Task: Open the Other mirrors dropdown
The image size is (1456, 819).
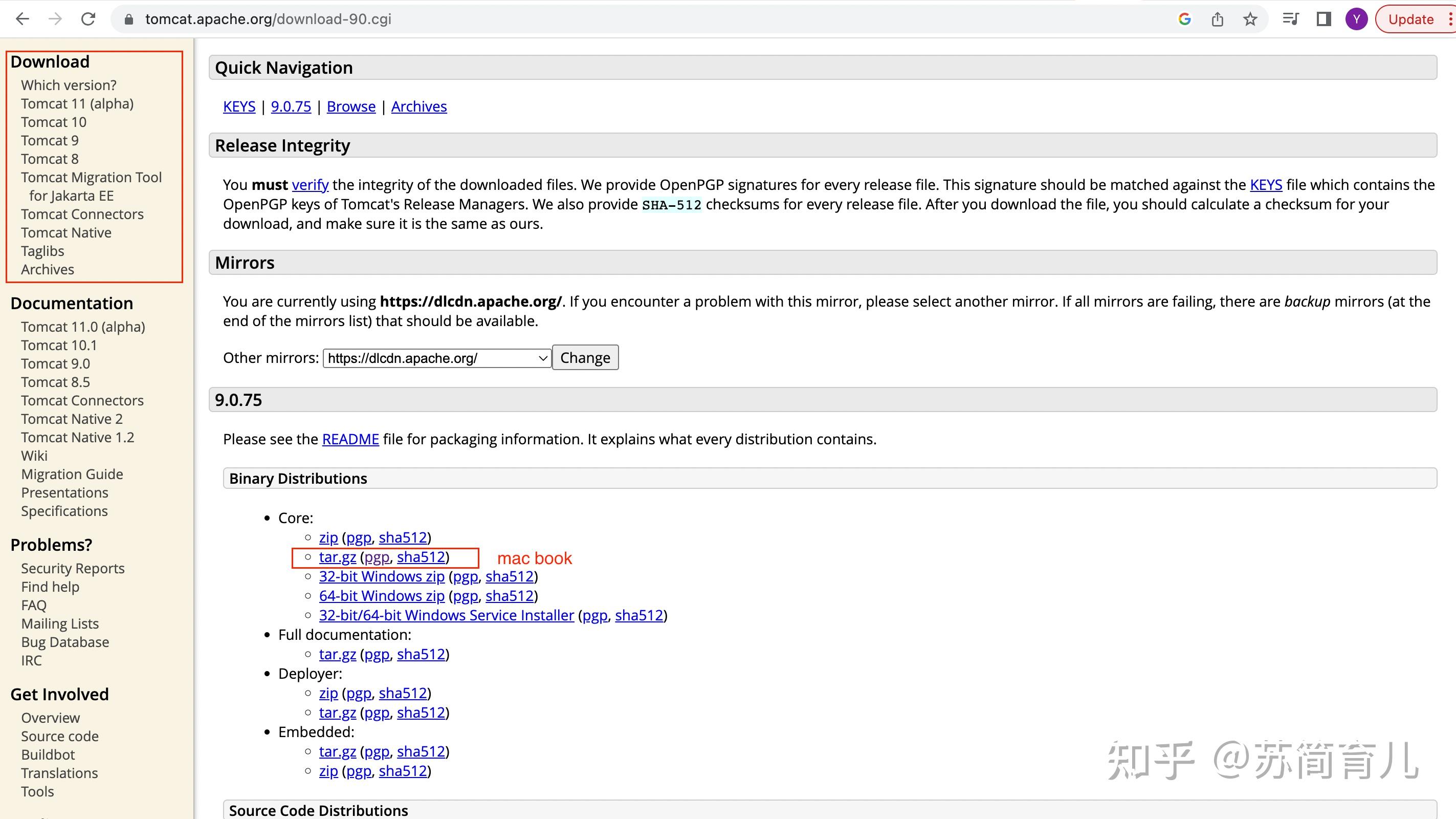Action: 437,358
